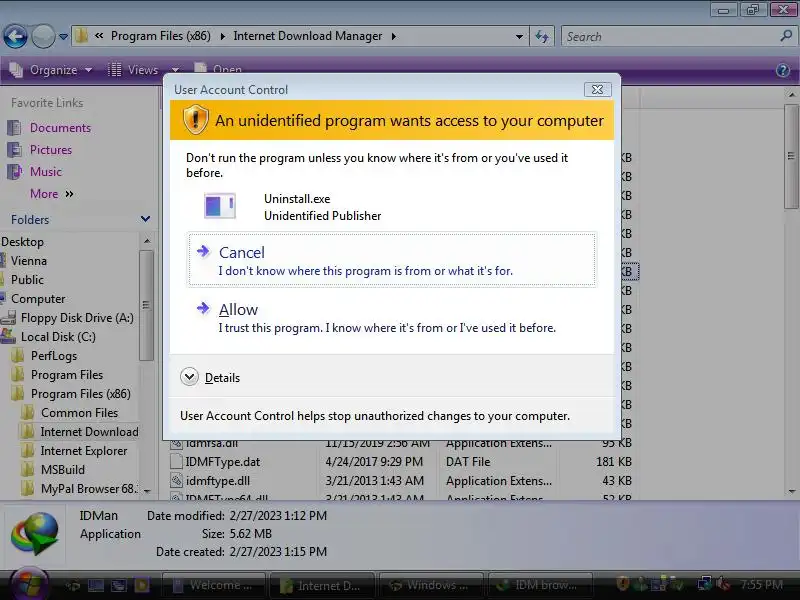The width and height of the screenshot is (800, 600).
Task: Select Floppy Disk Drive (A:)
Action: pyautogui.click(x=77, y=318)
